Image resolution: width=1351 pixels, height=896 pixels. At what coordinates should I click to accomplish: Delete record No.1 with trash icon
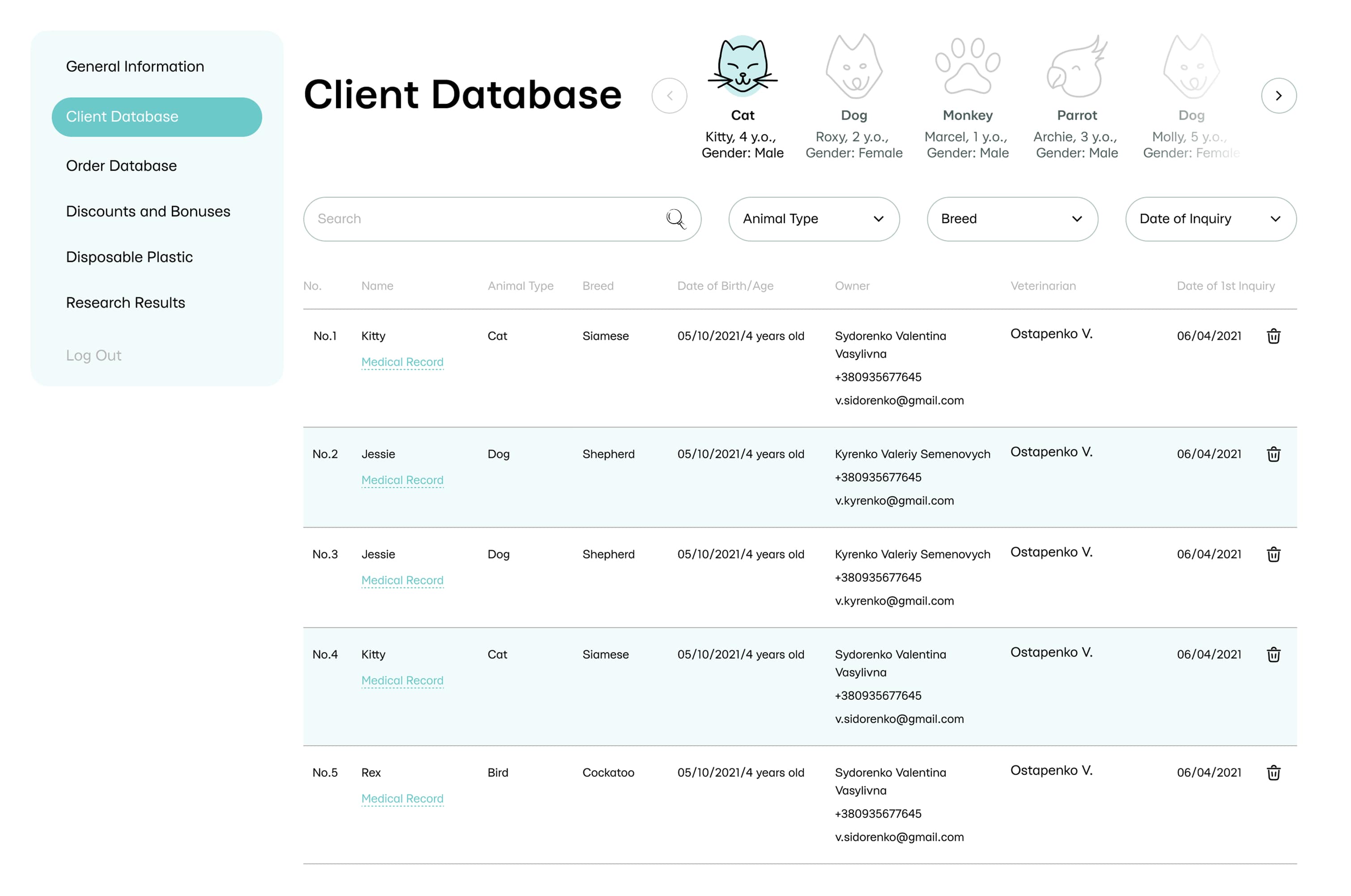point(1273,336)
